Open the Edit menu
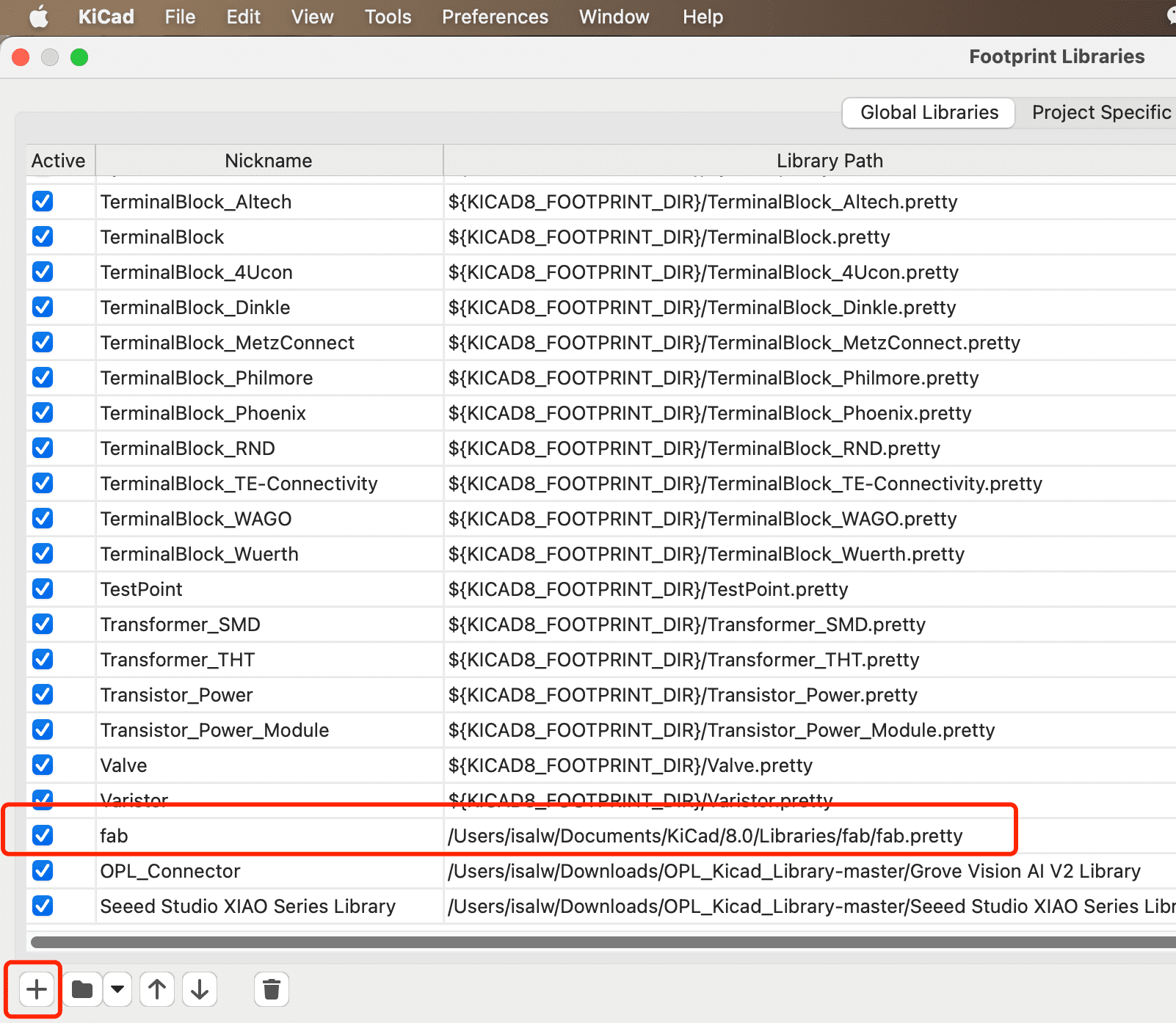 click(x=243, y=17)
